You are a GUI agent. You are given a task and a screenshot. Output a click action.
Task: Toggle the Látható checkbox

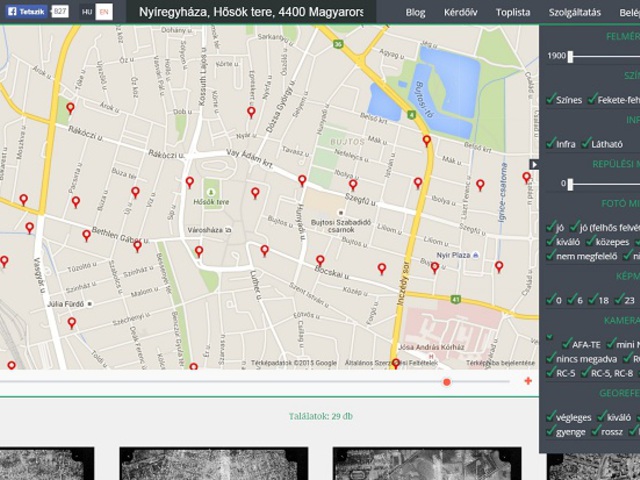click(x=587, y=143)
